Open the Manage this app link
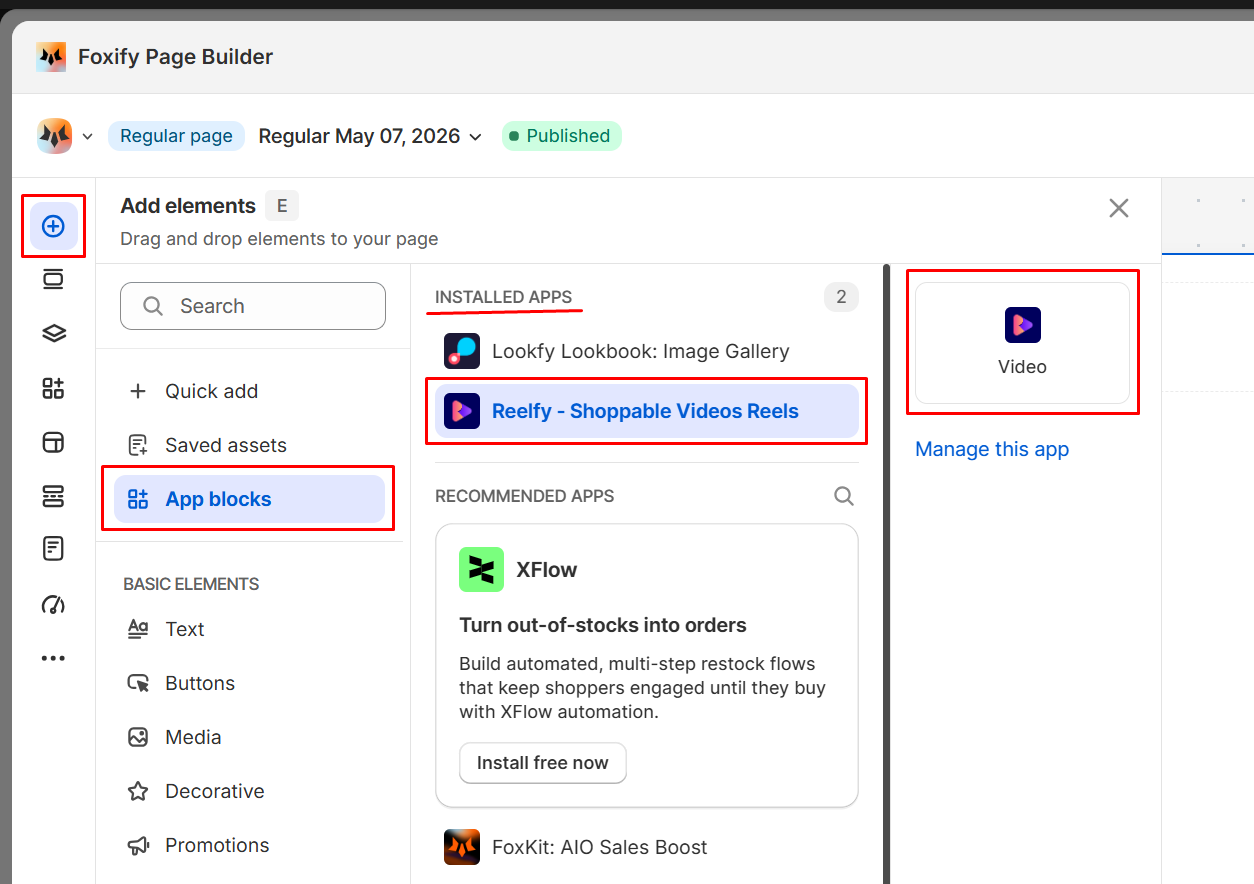 pos(992,449)
